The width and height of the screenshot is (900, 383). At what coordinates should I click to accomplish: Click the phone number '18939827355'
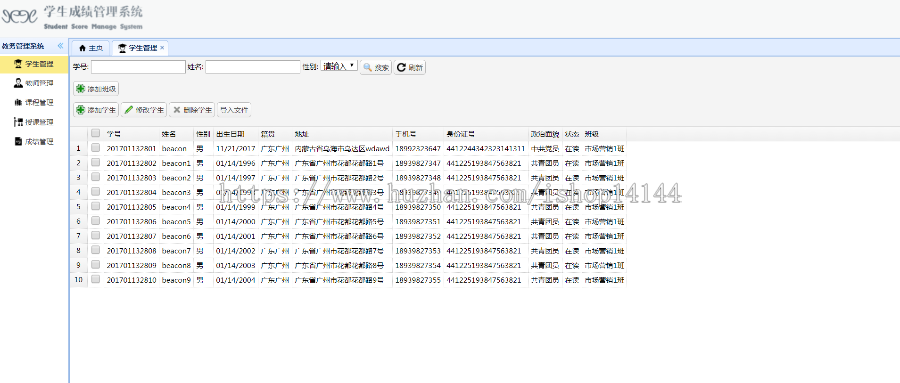click(418, 280)
